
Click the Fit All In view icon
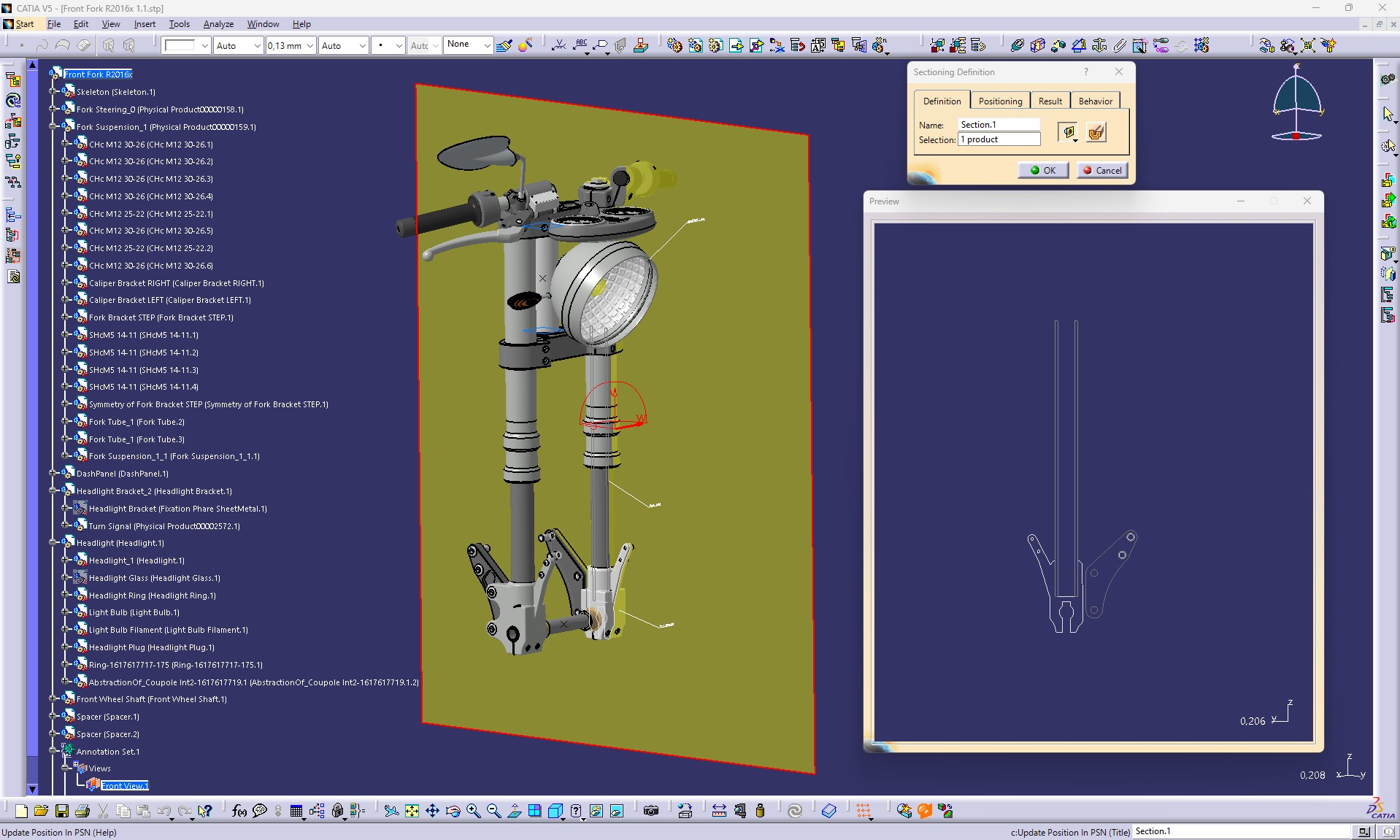412,811
